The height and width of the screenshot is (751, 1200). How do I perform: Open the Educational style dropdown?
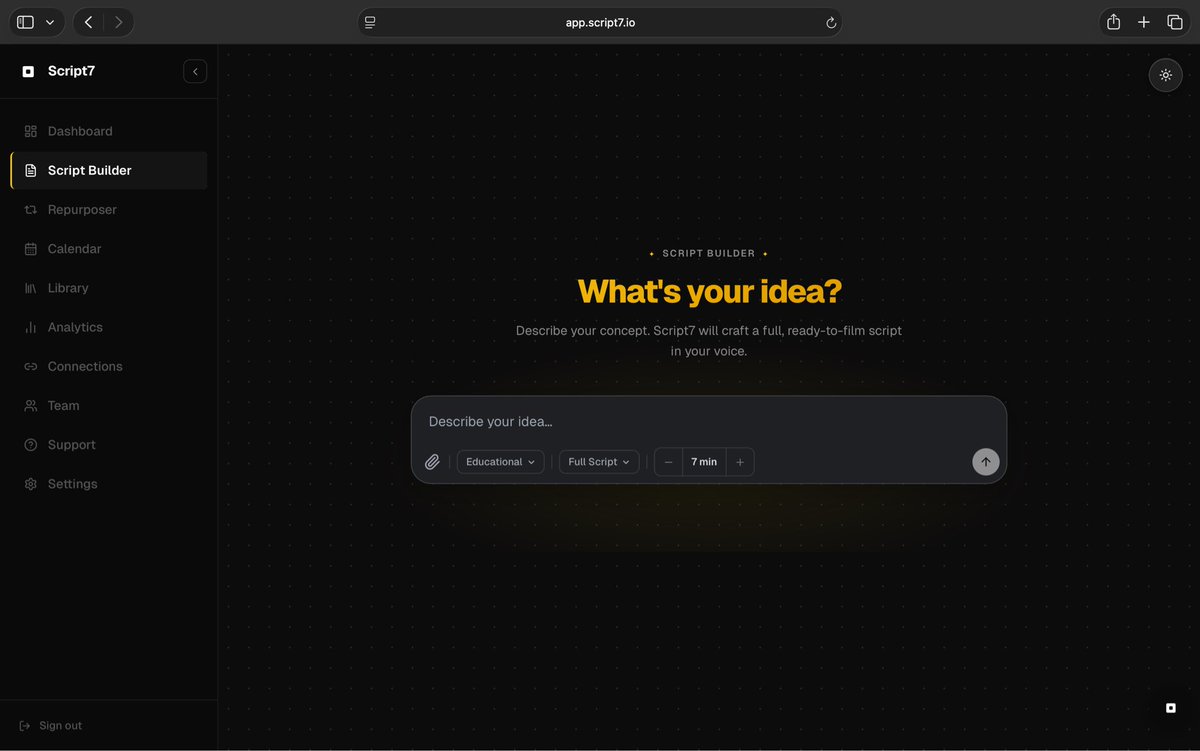[501, 462]
